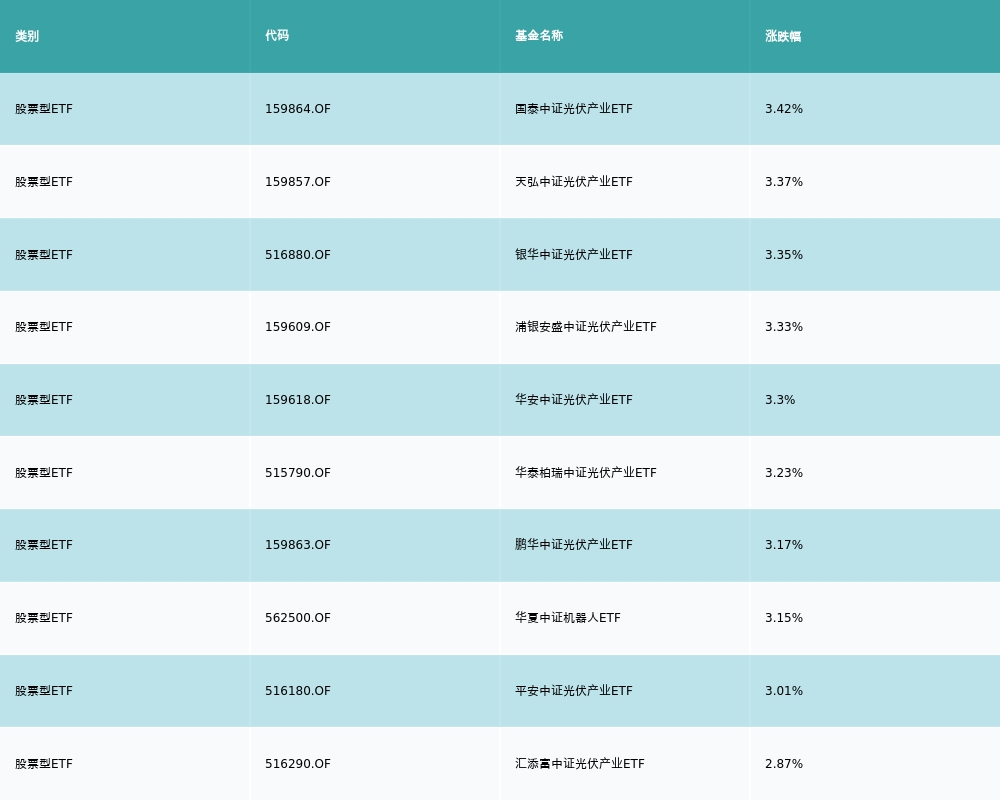Click fund name 汇添富中证光伏产业ETF

580,764
